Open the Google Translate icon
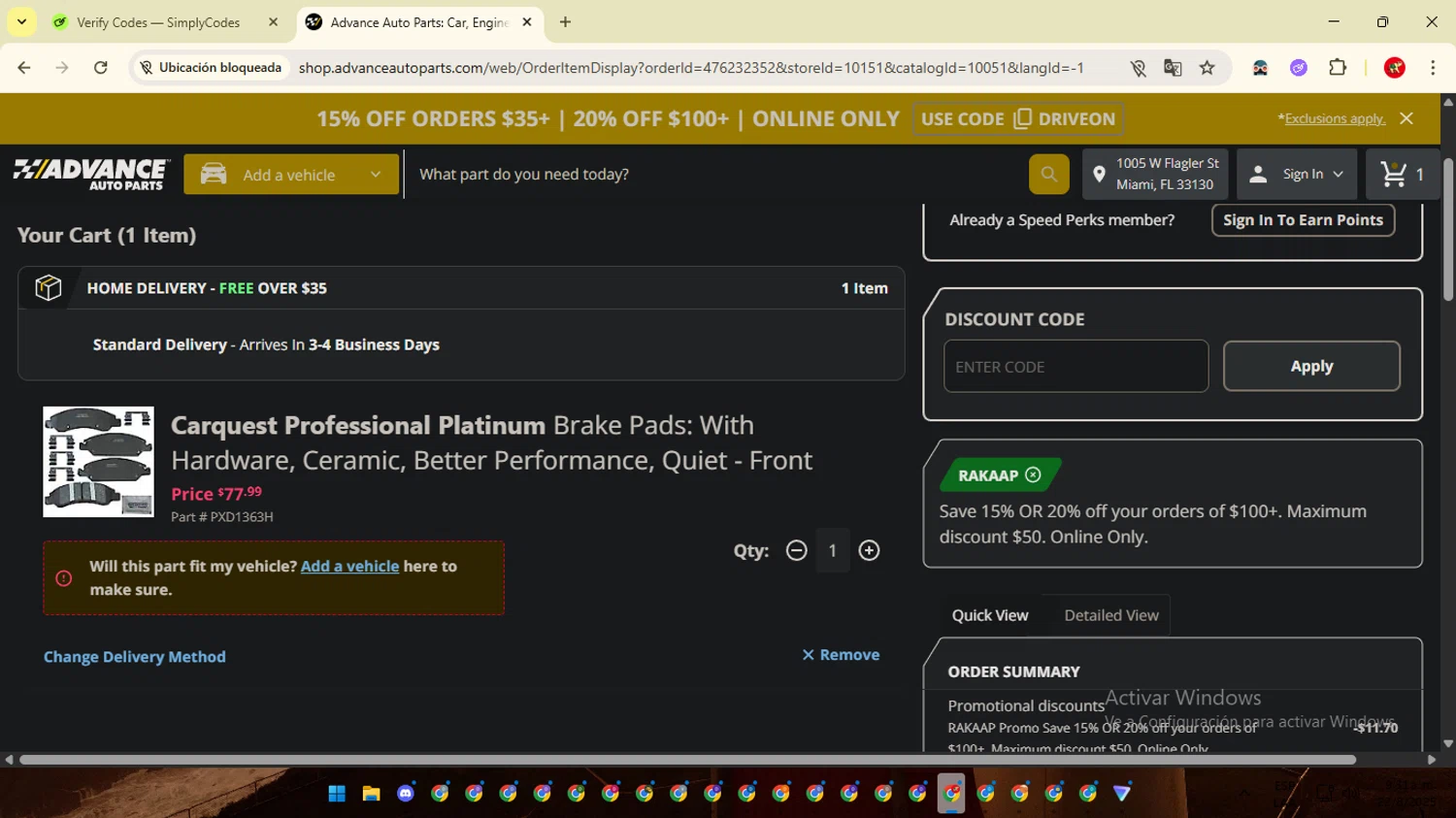This screenshot has width=1456, height=818. [1173, 68]
